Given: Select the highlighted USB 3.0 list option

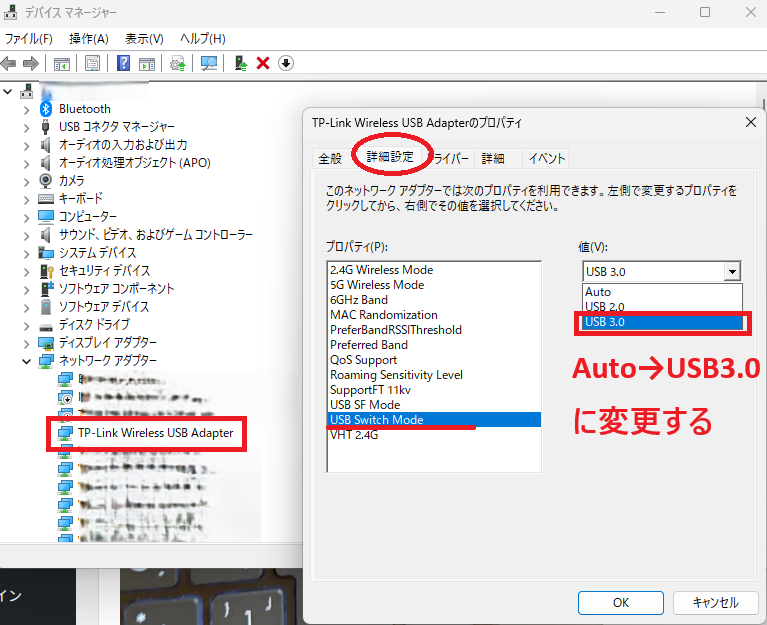Looking at the screenshot, I should 662,322.
